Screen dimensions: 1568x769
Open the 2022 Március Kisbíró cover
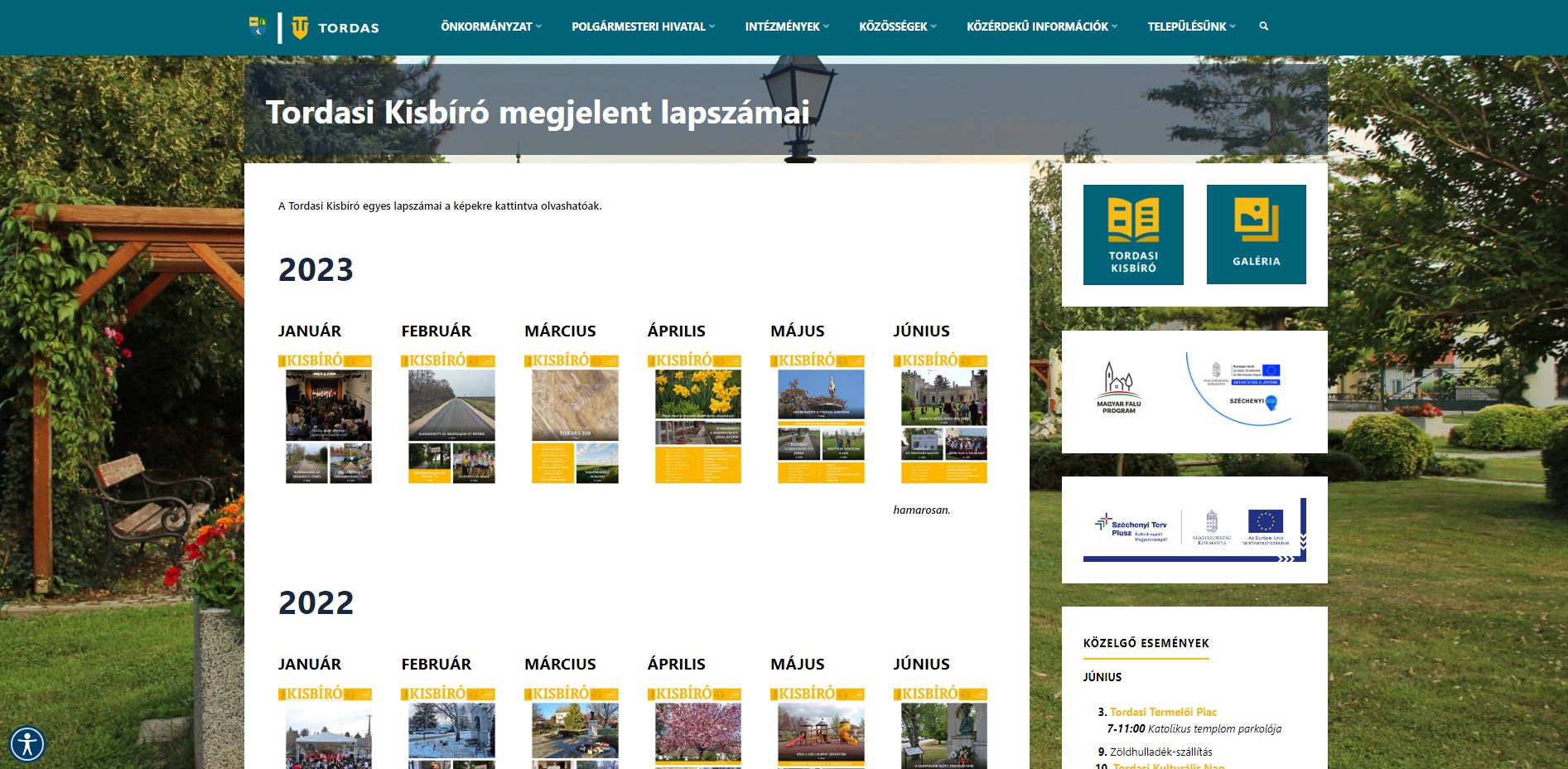click(572, 728)
